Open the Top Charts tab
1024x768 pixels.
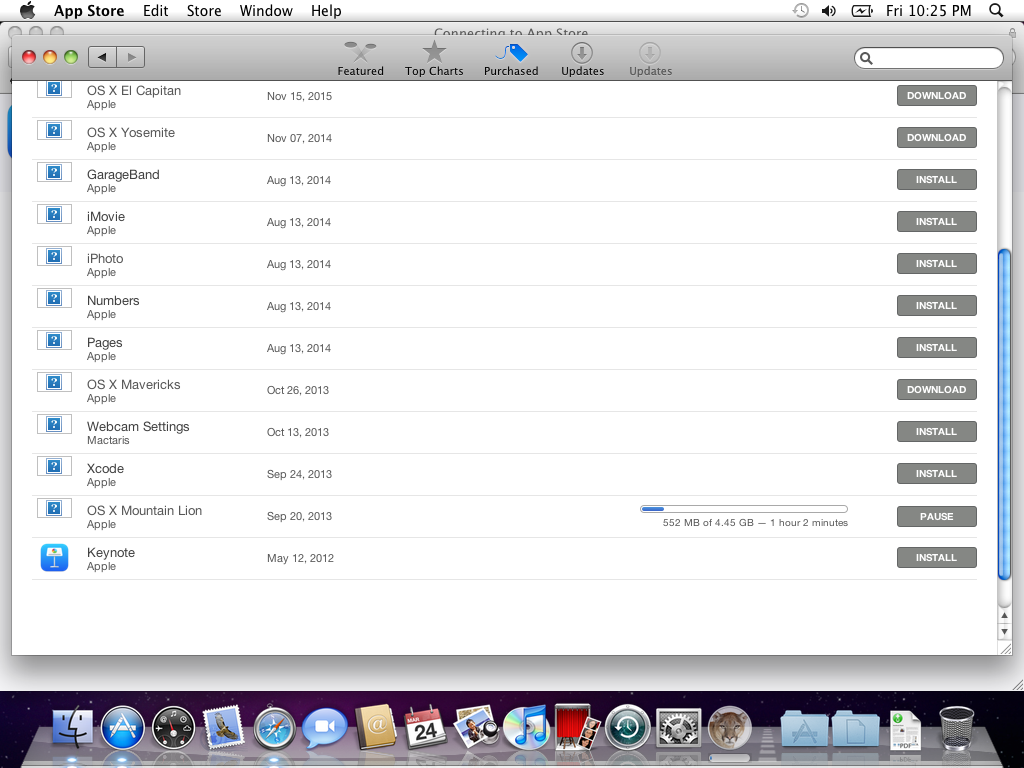coord(434,59)
